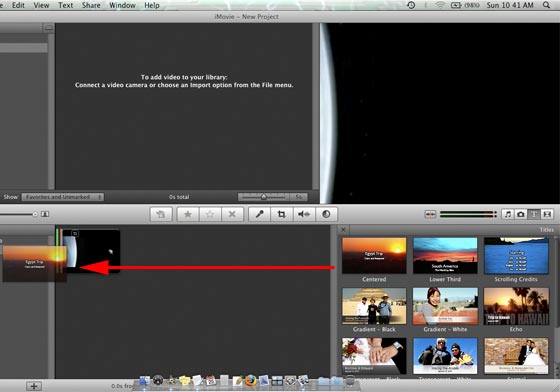Open the Text menu
The image size is (560, 392).
click(66, 5)
